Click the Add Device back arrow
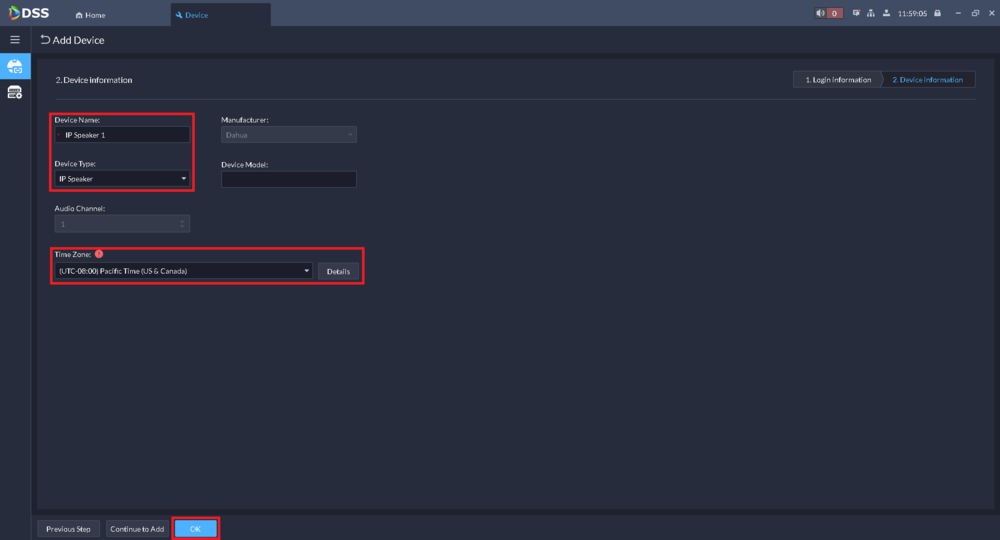The image size is (1000, 540). click(45, 40)
